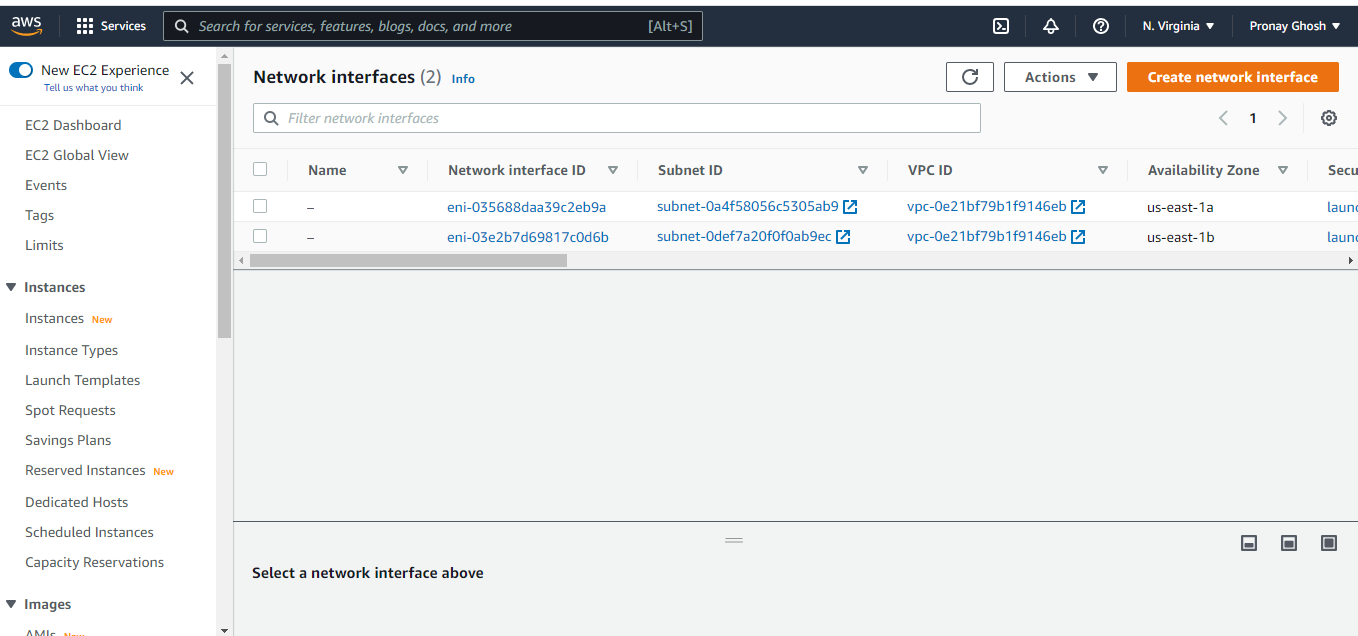The width and height of the screenshot is (1358, 636).
Task: Open external link icon for VPC in us-east-1b row
Action: [x=1078, y=237]
